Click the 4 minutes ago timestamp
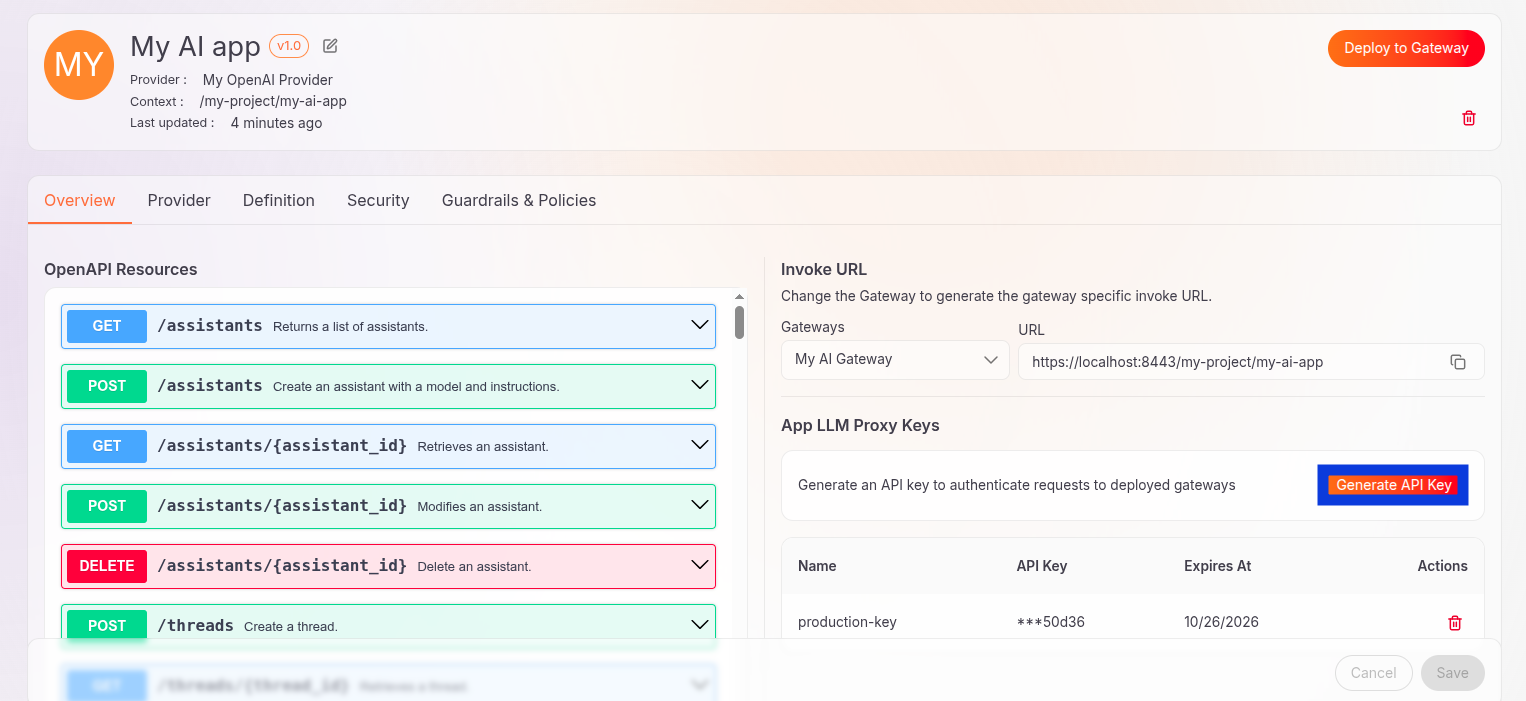 click(x=276, y=123)
